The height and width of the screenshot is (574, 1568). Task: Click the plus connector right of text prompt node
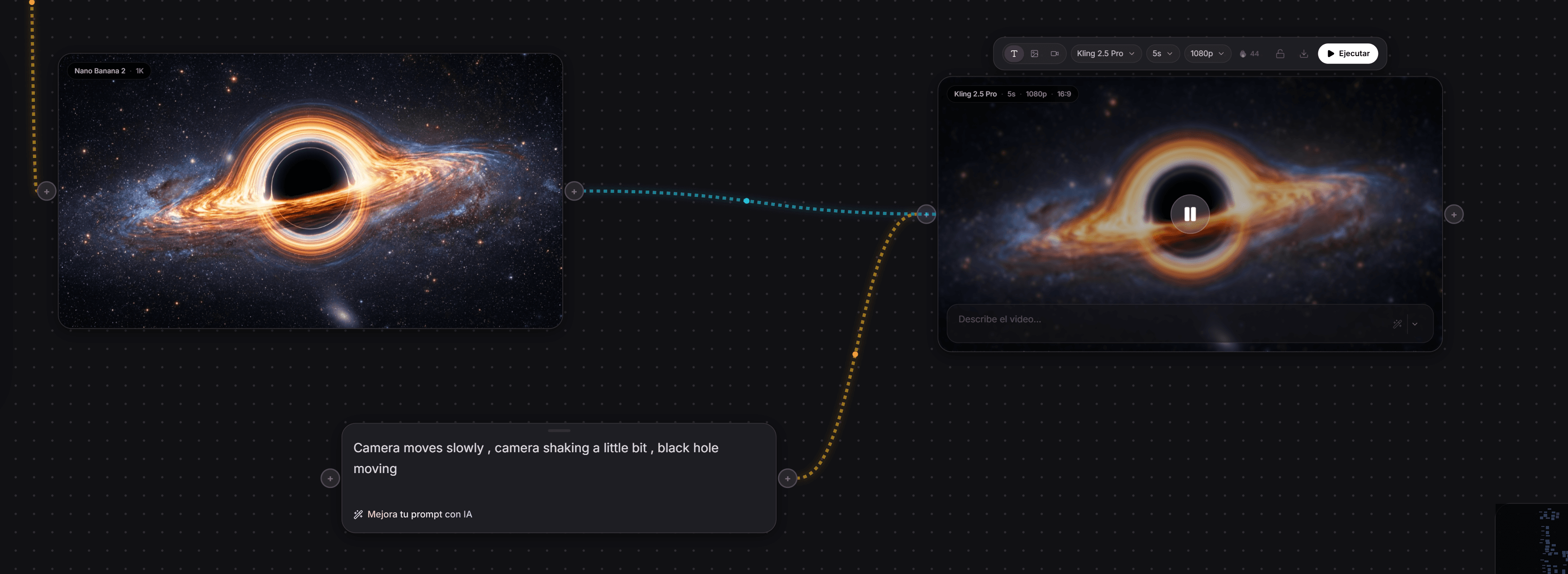pos(788,478)
